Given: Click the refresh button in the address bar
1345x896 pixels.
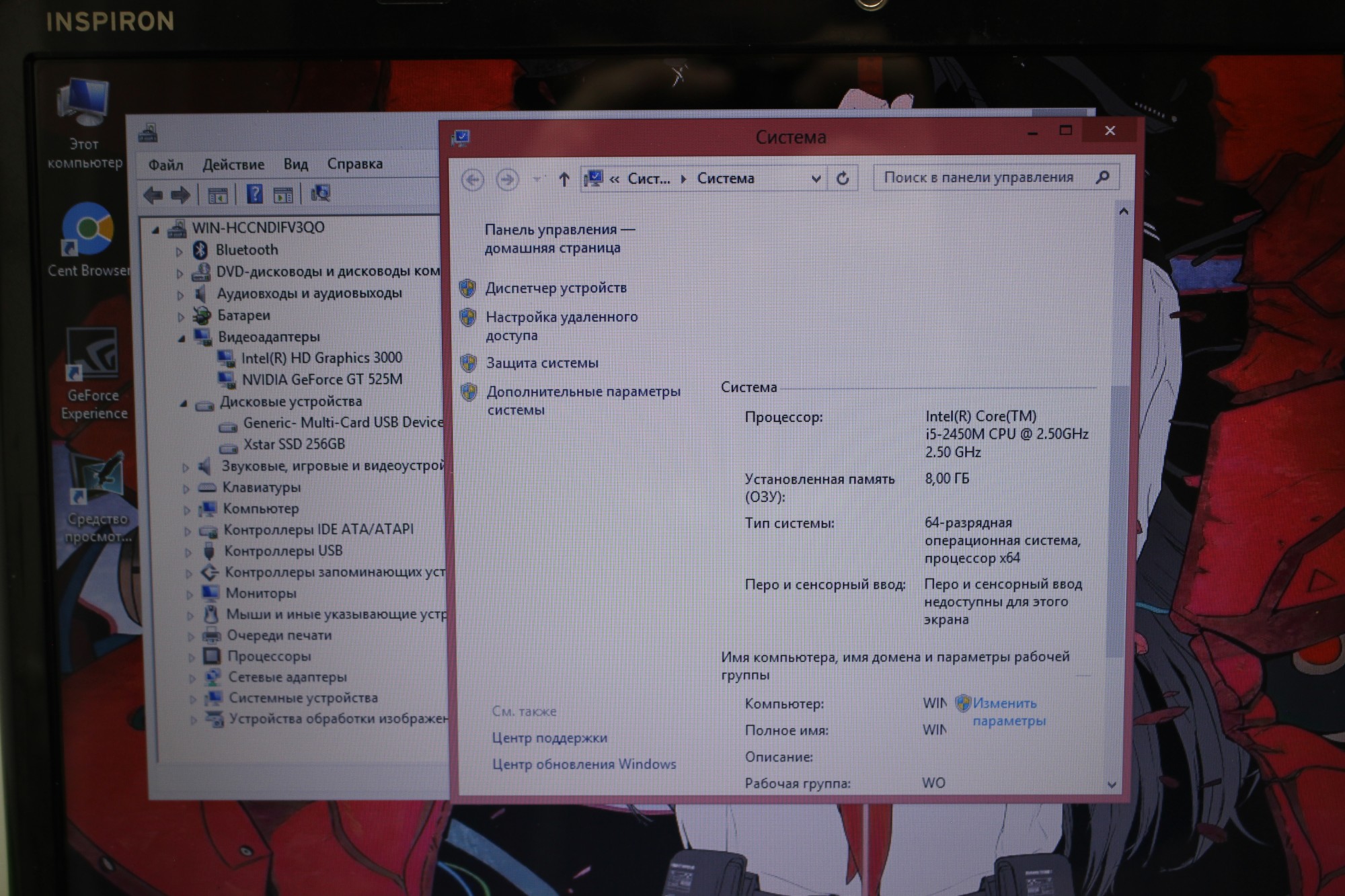Looking at the screenshot, I should pyautogui.click(x=842, y=179).
